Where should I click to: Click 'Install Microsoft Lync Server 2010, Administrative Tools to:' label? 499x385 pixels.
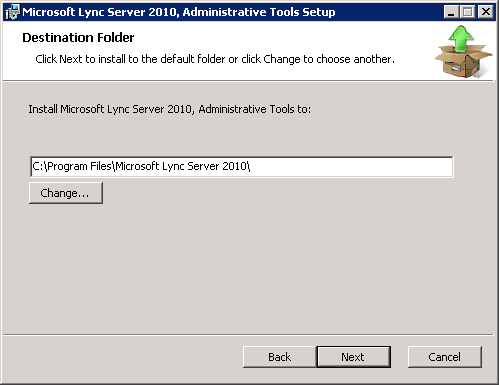click(169, 109)
